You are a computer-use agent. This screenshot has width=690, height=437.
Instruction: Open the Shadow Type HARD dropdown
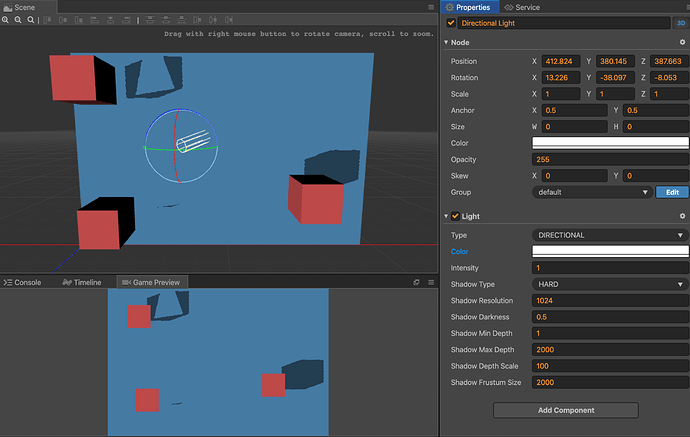(x=610, y=284)
